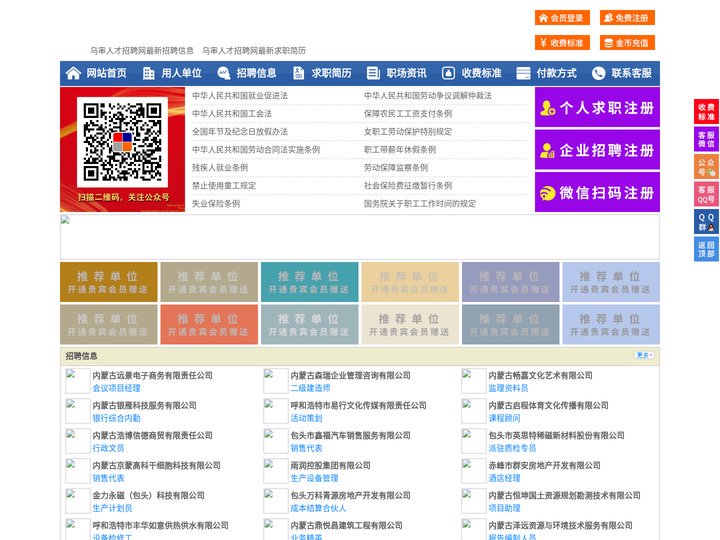Open the 劳动保障监察条例 link

coord(396,168)
